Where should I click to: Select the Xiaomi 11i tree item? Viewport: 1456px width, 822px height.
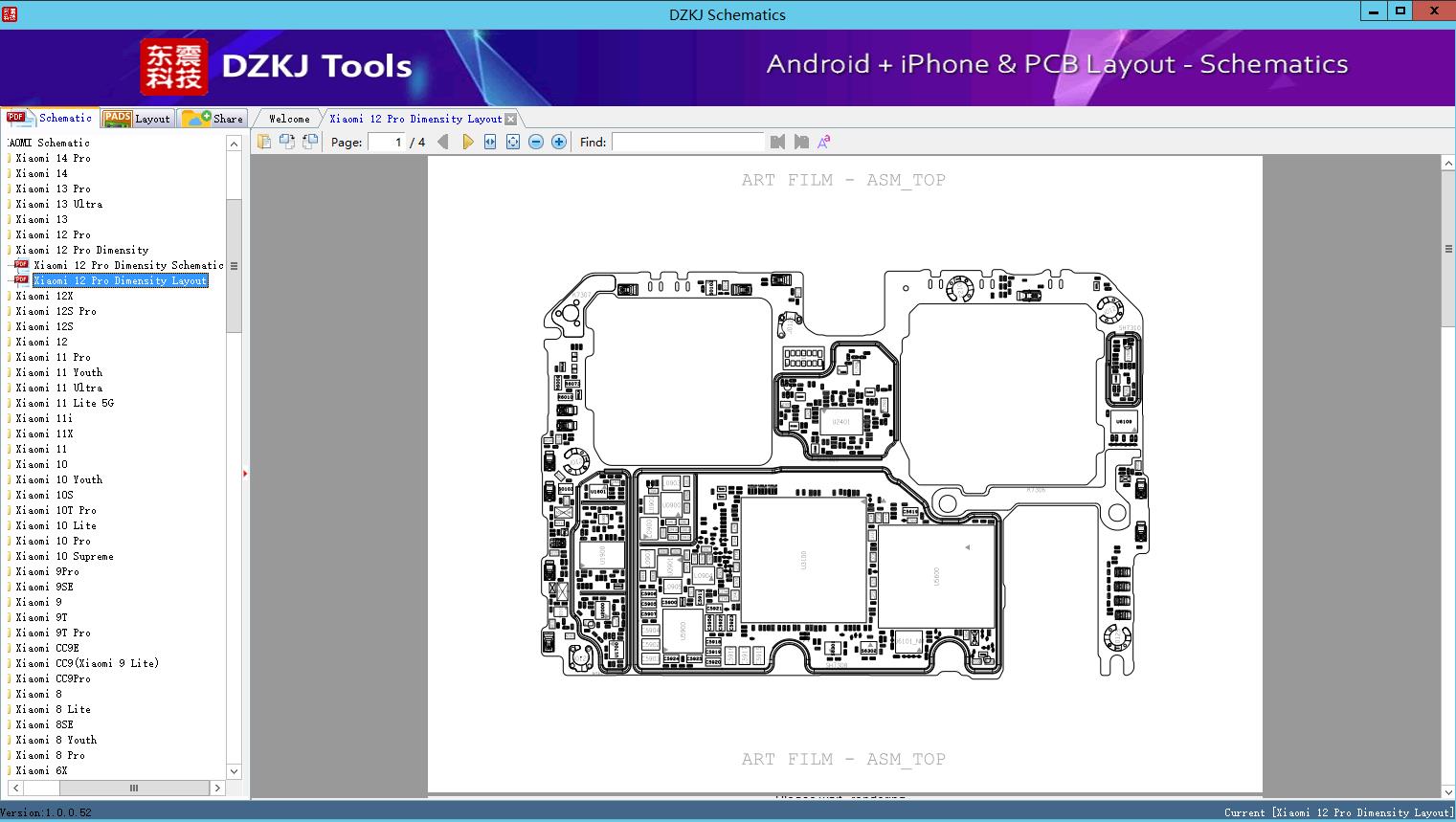[x=44, y=418]
